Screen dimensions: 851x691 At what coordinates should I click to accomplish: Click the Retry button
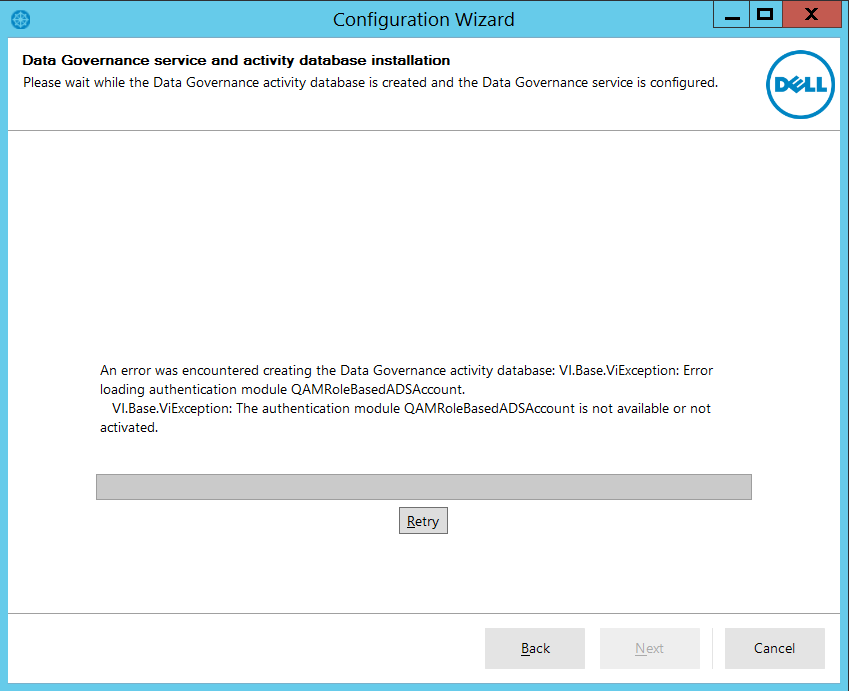pyautogui.click(x=423, y=521)
